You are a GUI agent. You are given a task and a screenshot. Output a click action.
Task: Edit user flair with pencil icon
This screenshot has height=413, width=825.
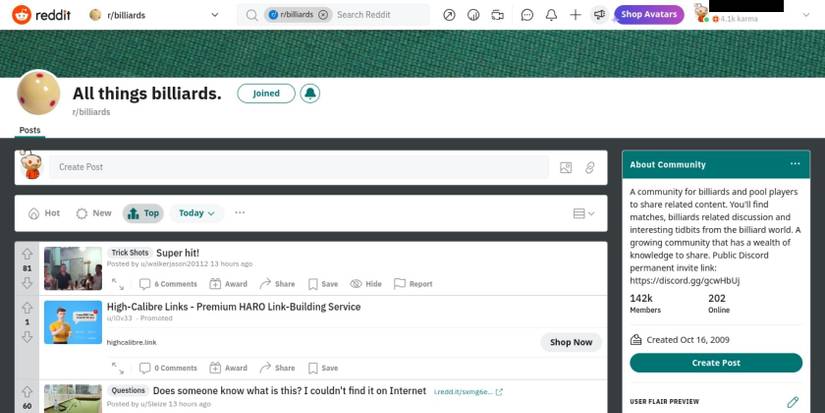(x=793, y=402)
